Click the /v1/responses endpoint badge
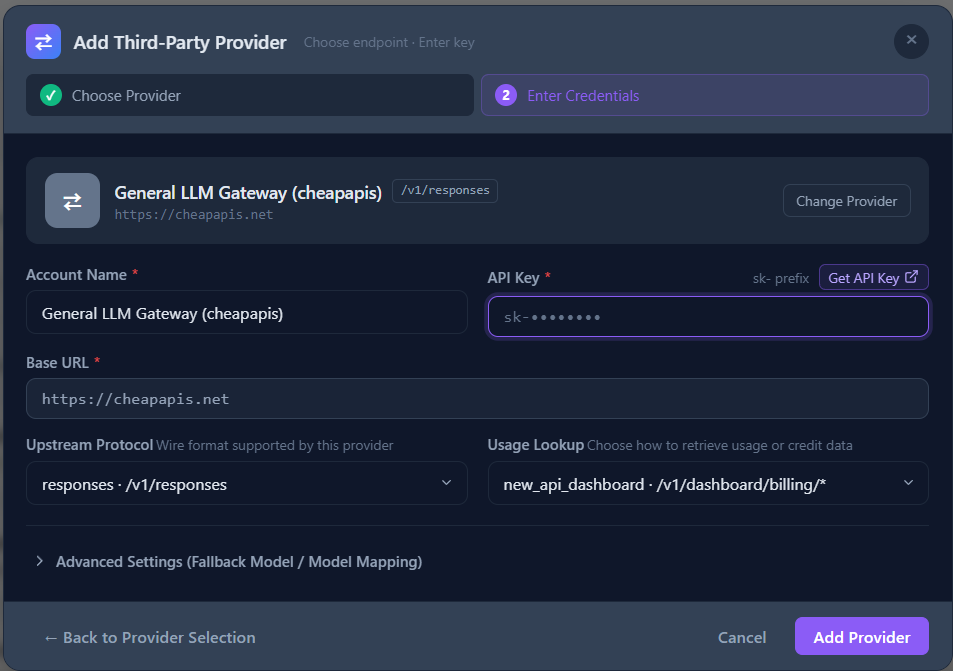953x671 pixels. [445, 190]
